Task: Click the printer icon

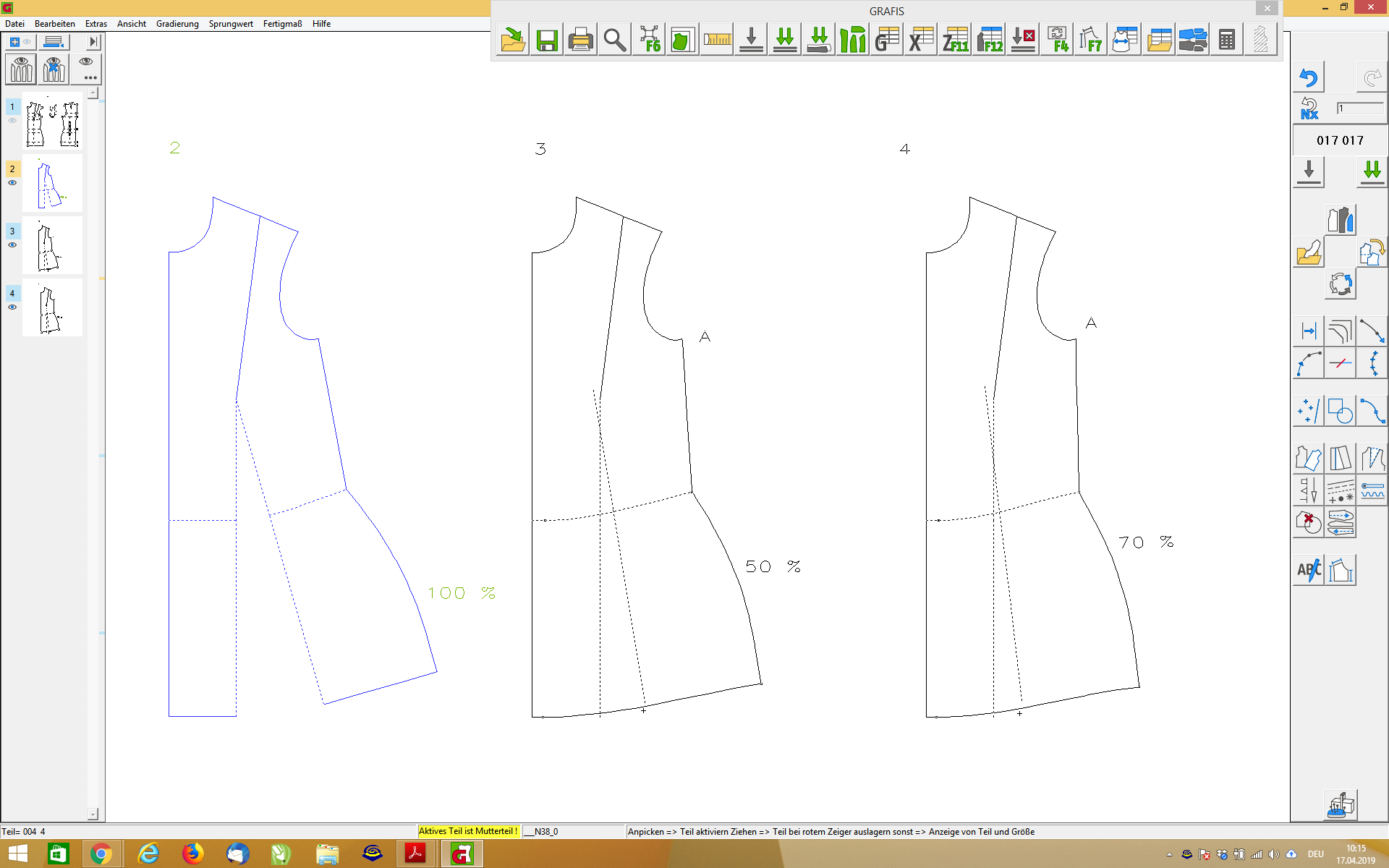Action: coord(580,41)
